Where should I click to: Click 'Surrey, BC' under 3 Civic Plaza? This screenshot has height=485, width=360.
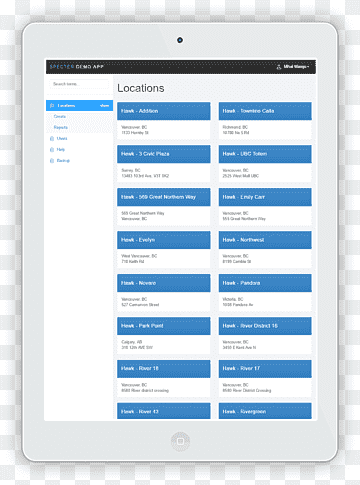(x=131, y=170)
